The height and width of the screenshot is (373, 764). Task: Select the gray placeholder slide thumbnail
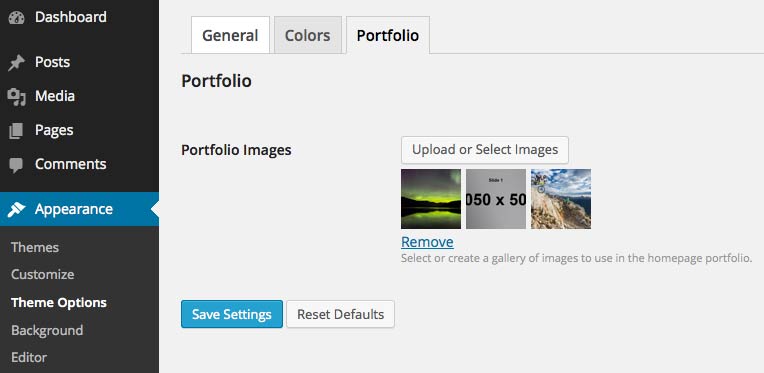(496, 199)
